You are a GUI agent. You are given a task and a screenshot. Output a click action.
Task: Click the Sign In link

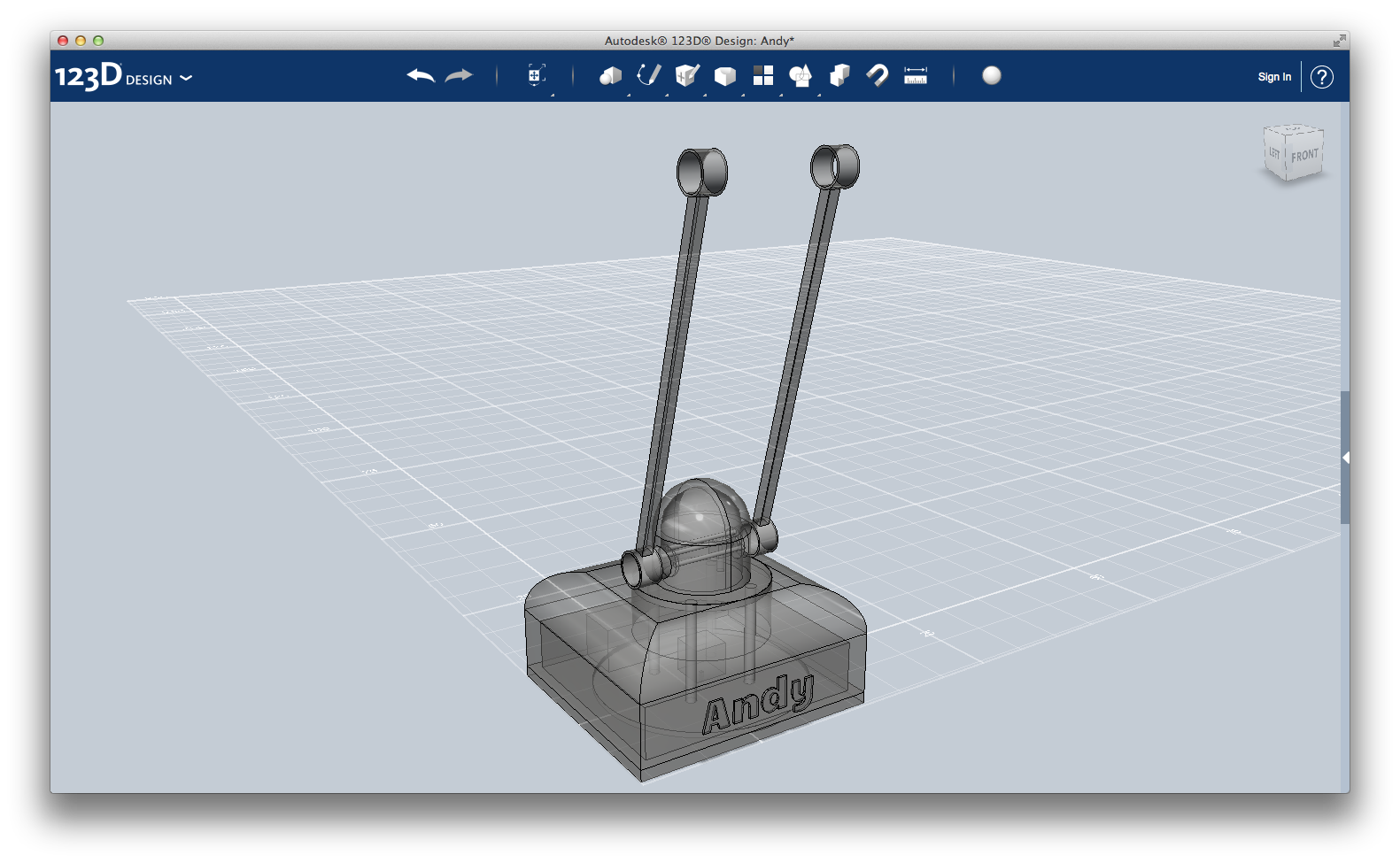(1274, 77)
